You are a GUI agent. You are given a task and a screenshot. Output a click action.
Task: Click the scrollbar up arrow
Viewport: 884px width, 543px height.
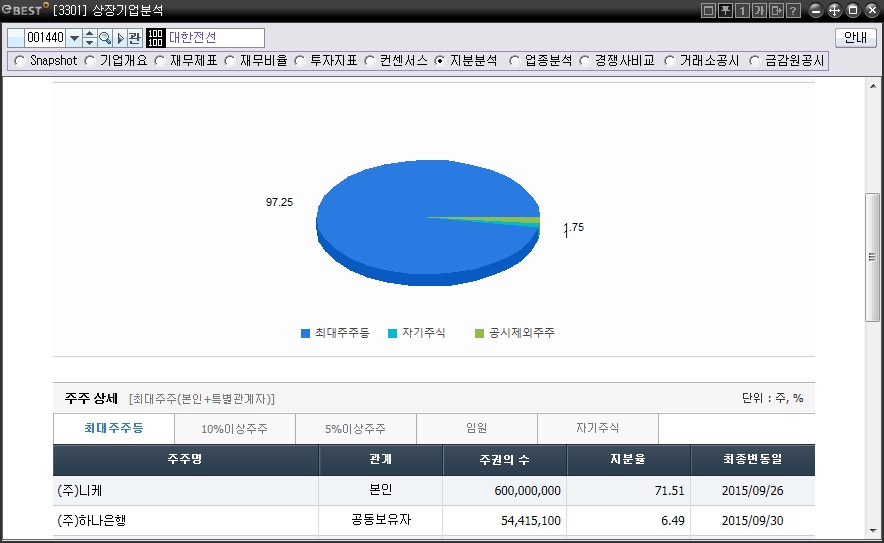873,86
